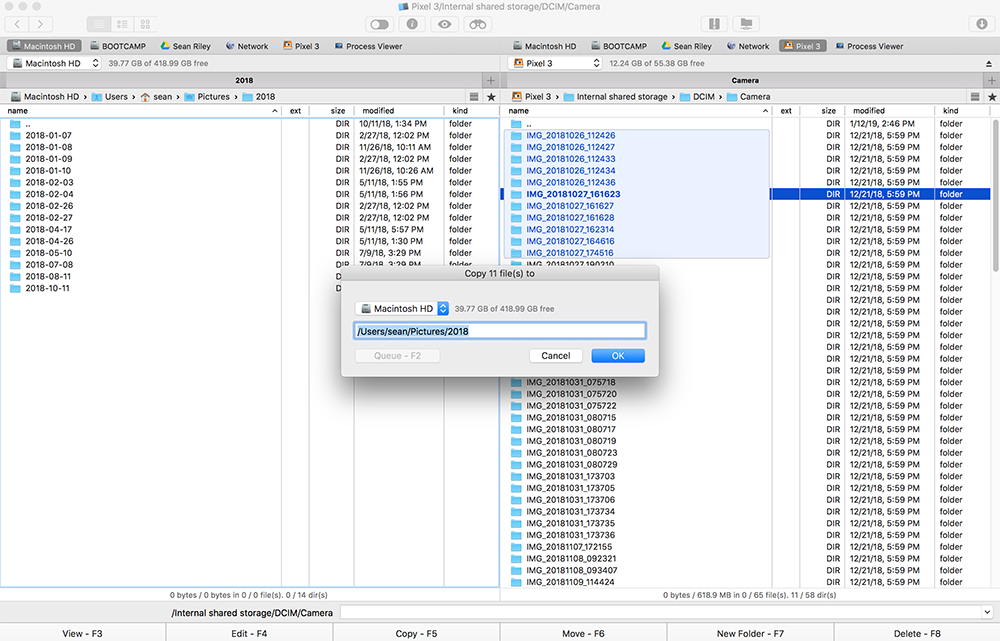Add a new tab in the left panel
This screenshot has width=1000, height=641.
pos(490,80)
